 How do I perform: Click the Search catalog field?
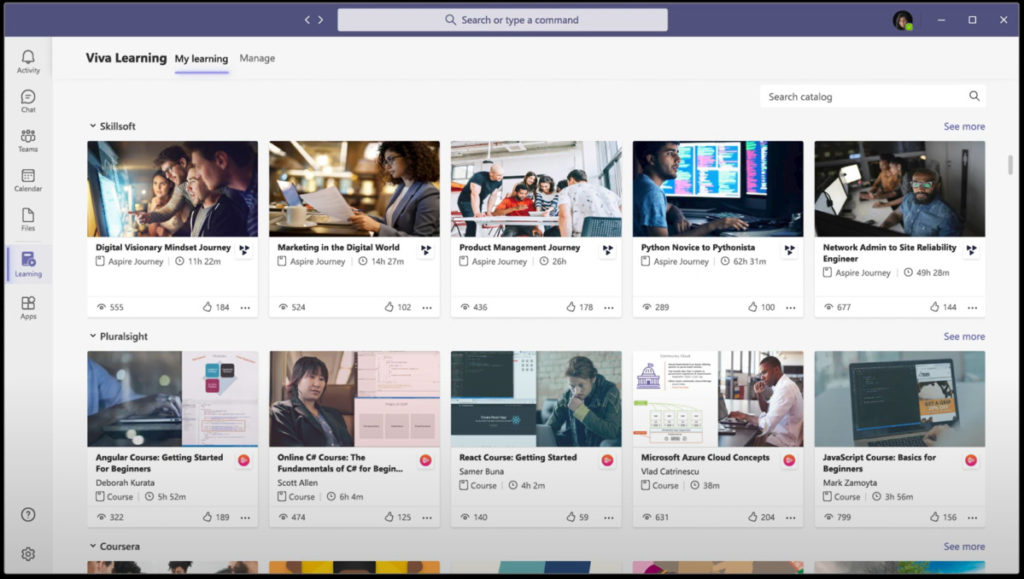click(872, 97)
